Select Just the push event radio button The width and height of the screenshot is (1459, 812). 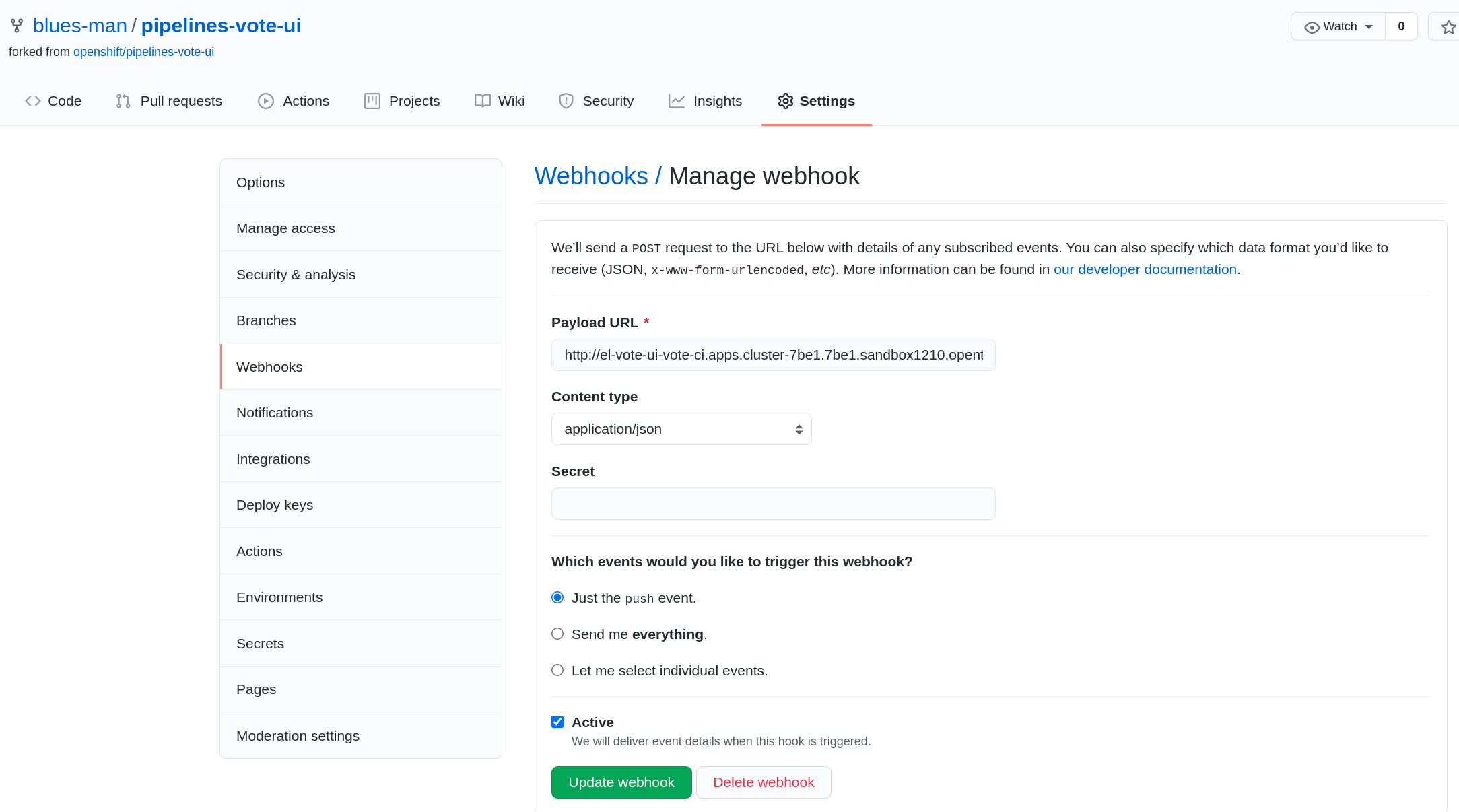click(x=557, y=597)
